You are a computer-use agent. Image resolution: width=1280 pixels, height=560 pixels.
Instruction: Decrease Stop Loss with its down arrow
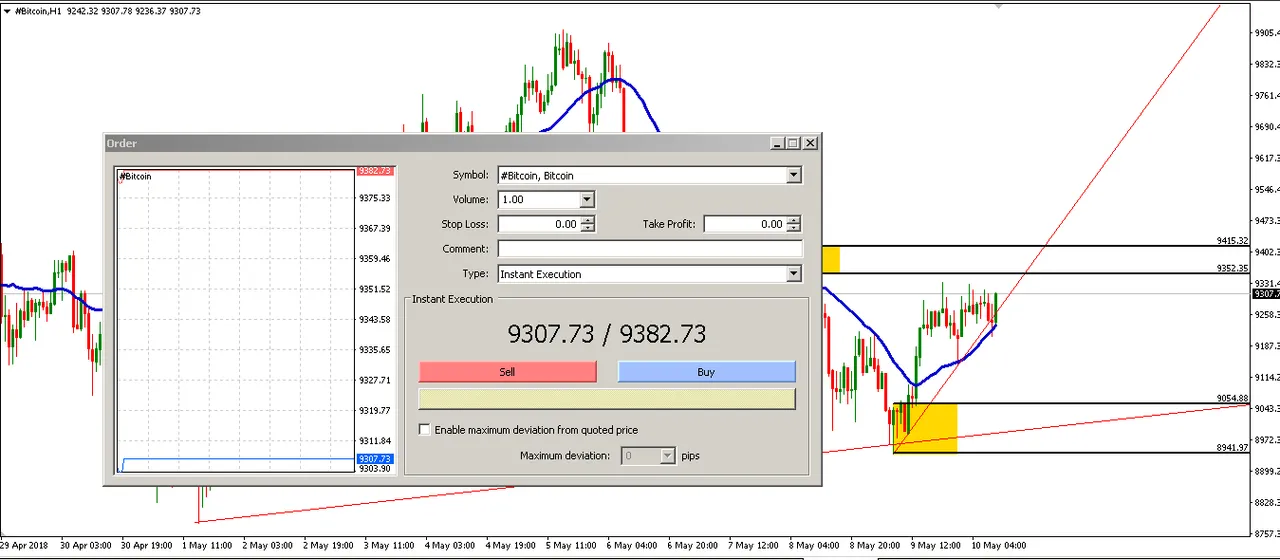point(587,228)
